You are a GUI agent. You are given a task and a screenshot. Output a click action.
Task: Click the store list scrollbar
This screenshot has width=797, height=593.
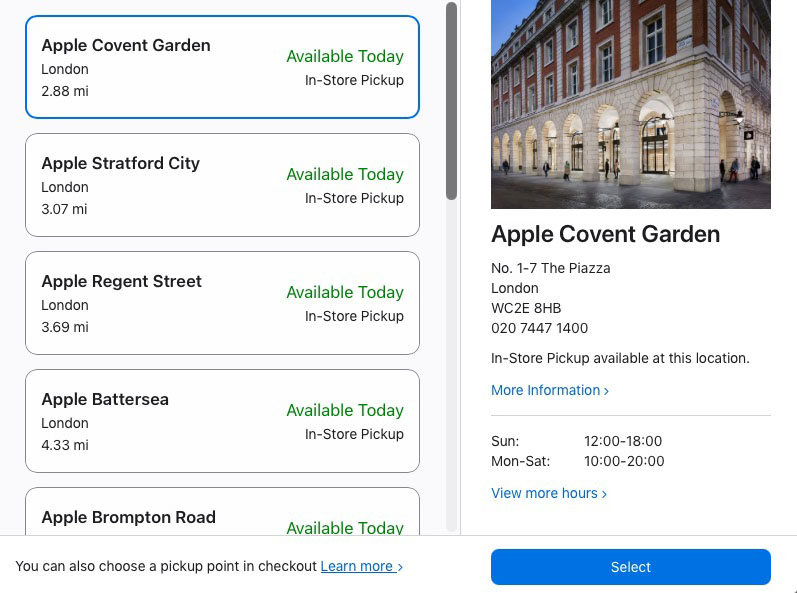(x=452, y=100)
